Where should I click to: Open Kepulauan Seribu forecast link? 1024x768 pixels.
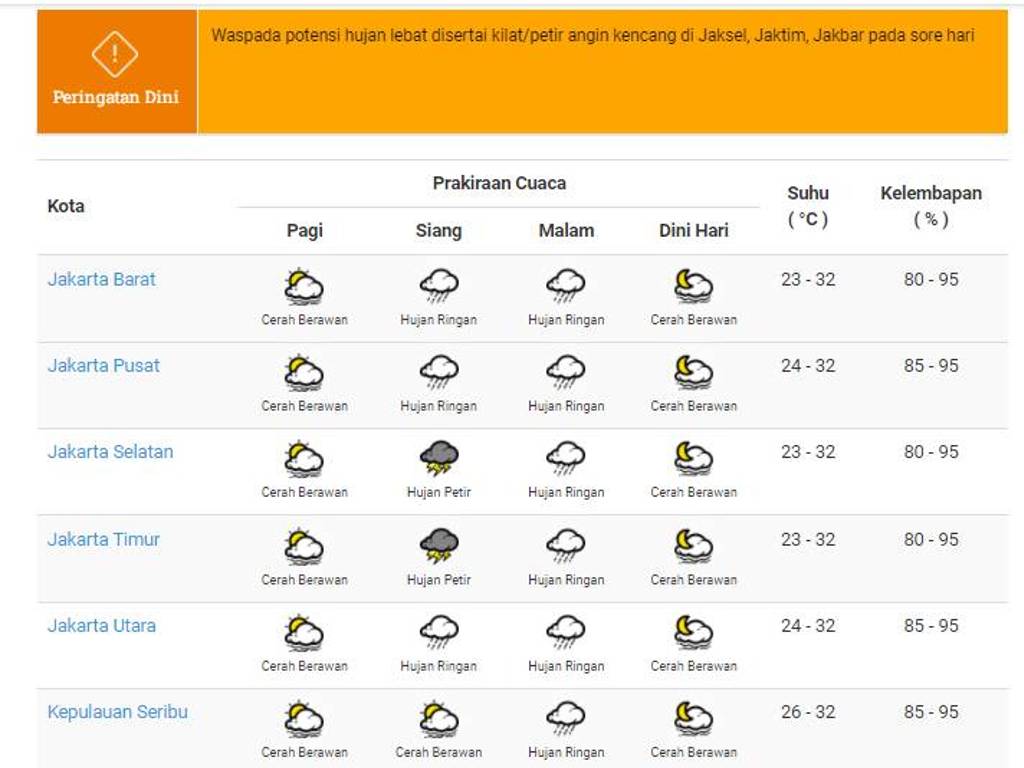[x=118, y=712]
